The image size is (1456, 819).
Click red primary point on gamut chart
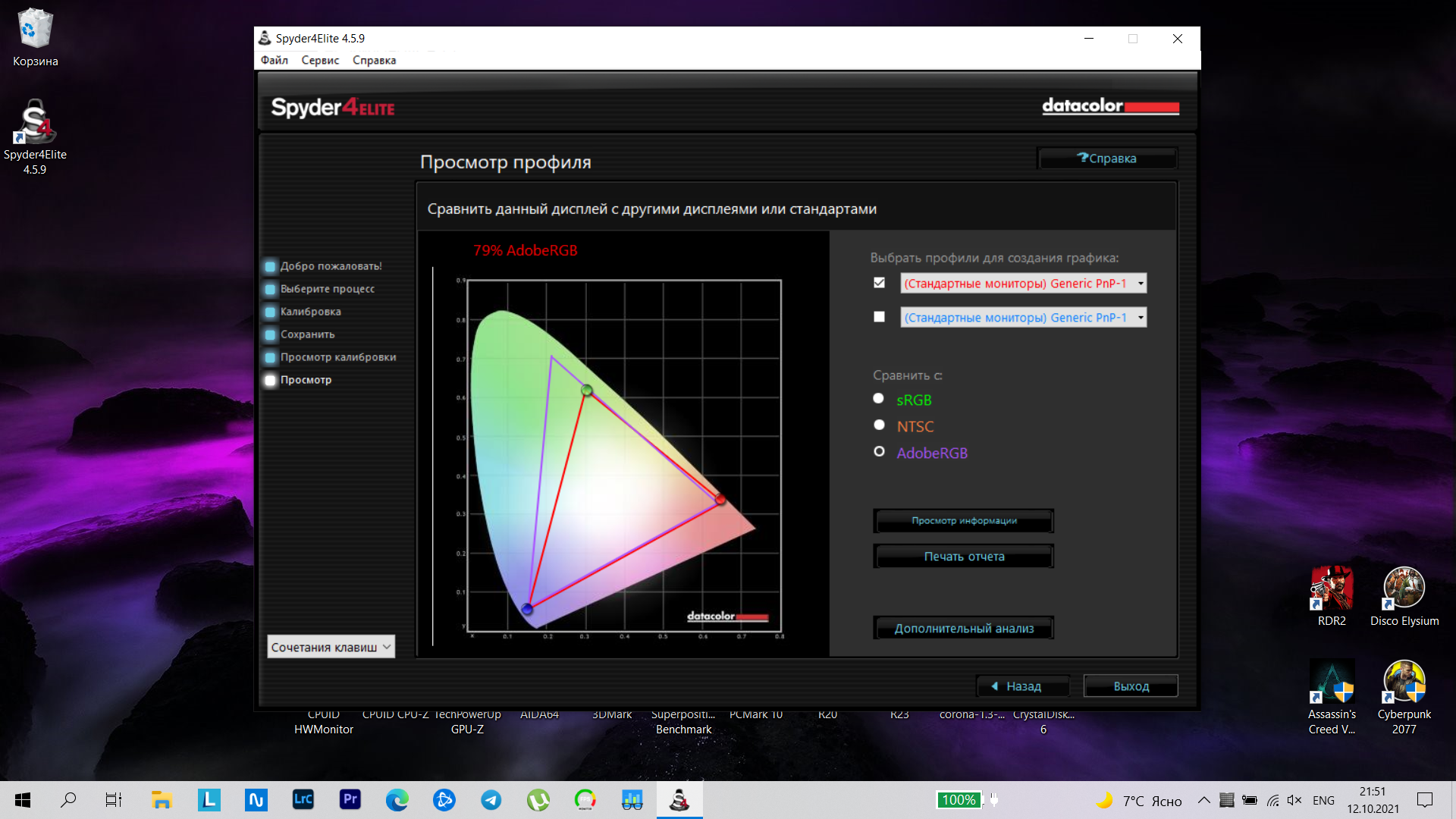click(x=720, y=500)
